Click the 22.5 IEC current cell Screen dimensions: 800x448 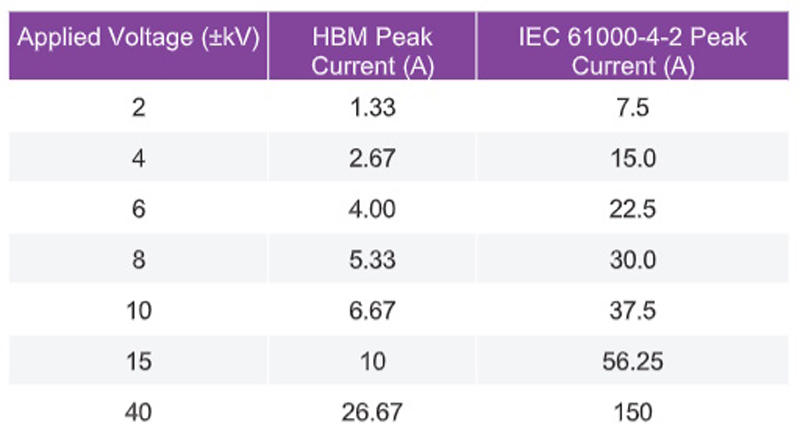coord(633,209)
